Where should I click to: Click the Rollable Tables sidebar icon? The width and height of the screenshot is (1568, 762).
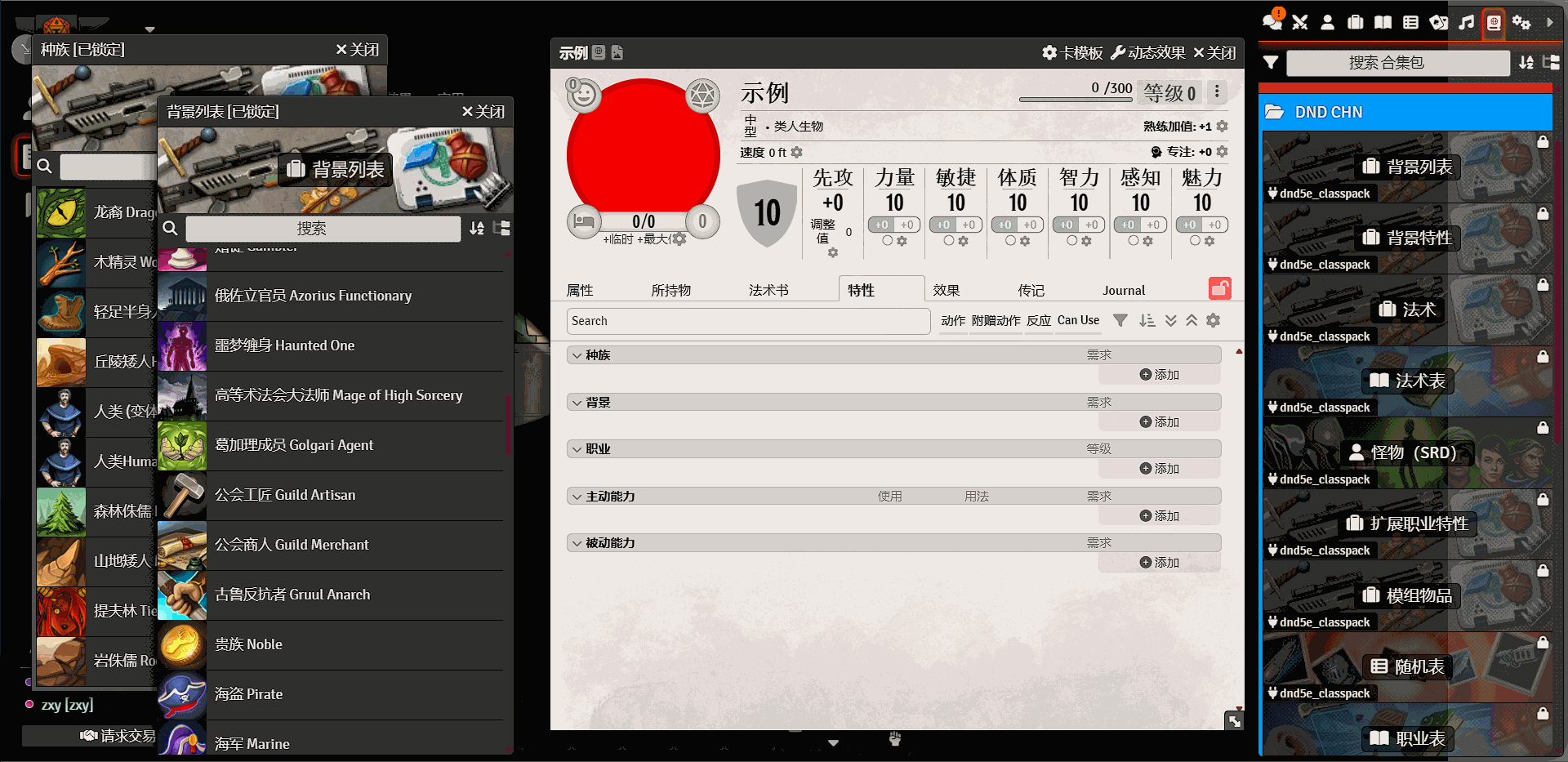pyautogui.click(x=1410, y=22)
